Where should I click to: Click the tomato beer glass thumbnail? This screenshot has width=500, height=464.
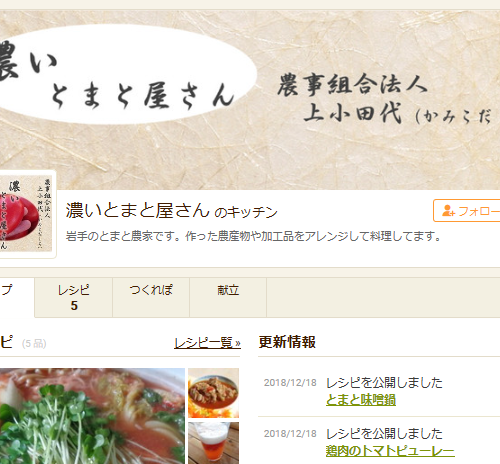click(x=213, y=443)
